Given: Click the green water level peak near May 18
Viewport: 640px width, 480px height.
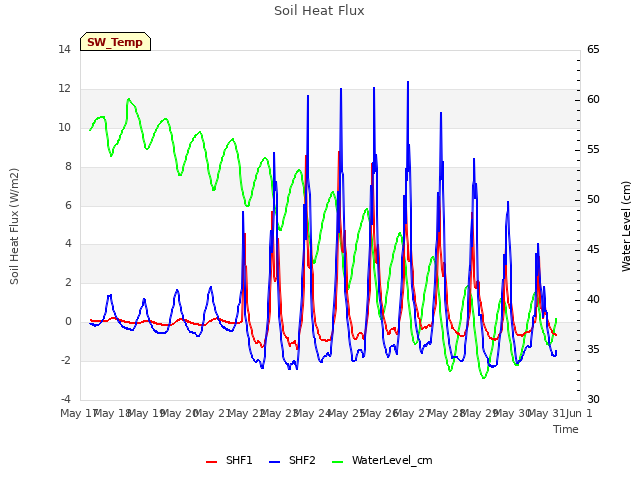Looking at the screenshot, I should click(x=129, y=99).
